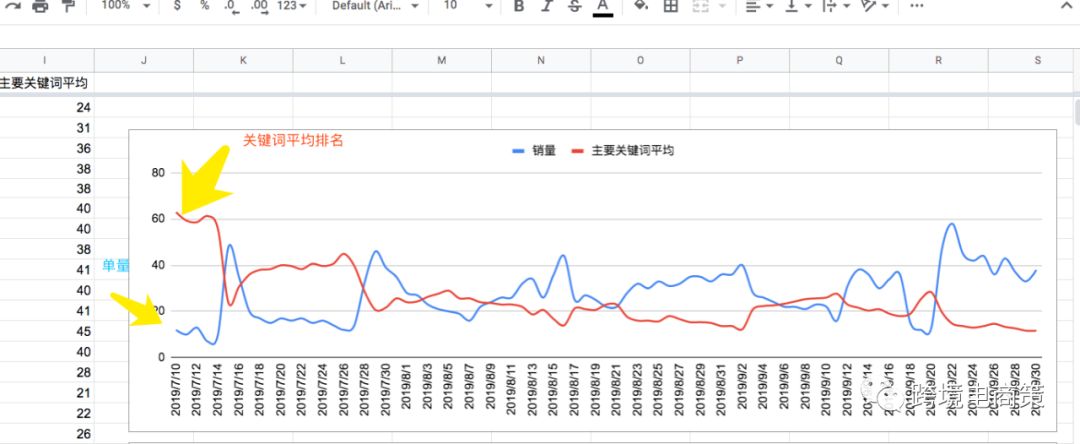Click the cell with value 36
This screenshot has height=444, width=1080.
coord(47,149)
